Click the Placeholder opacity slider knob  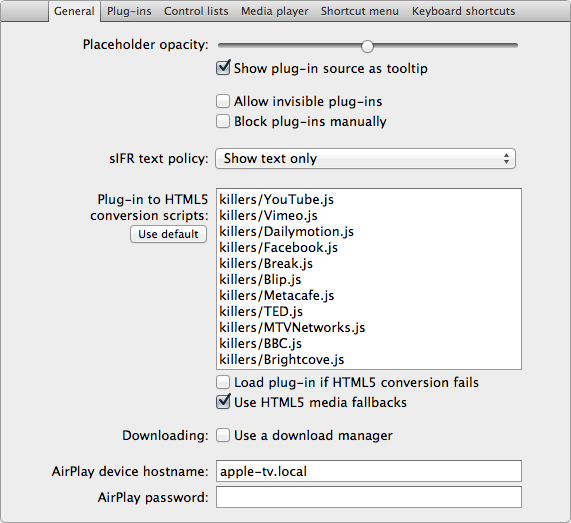[x=367, y=46]
